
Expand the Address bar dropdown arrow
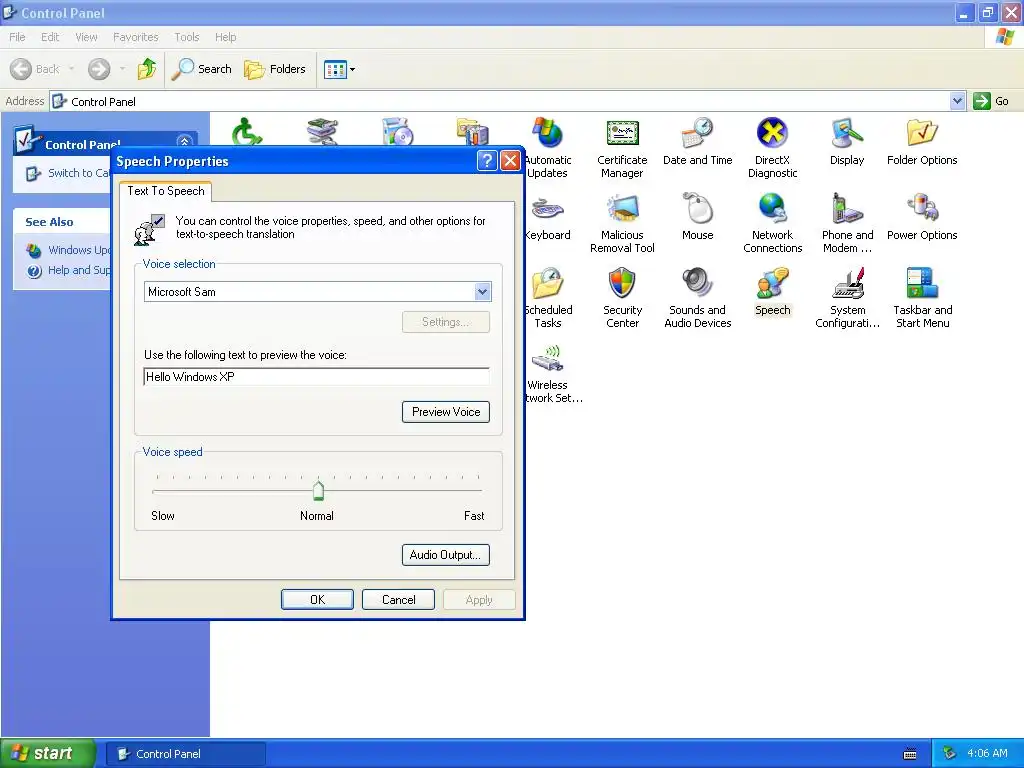click(x=957, y=101)
